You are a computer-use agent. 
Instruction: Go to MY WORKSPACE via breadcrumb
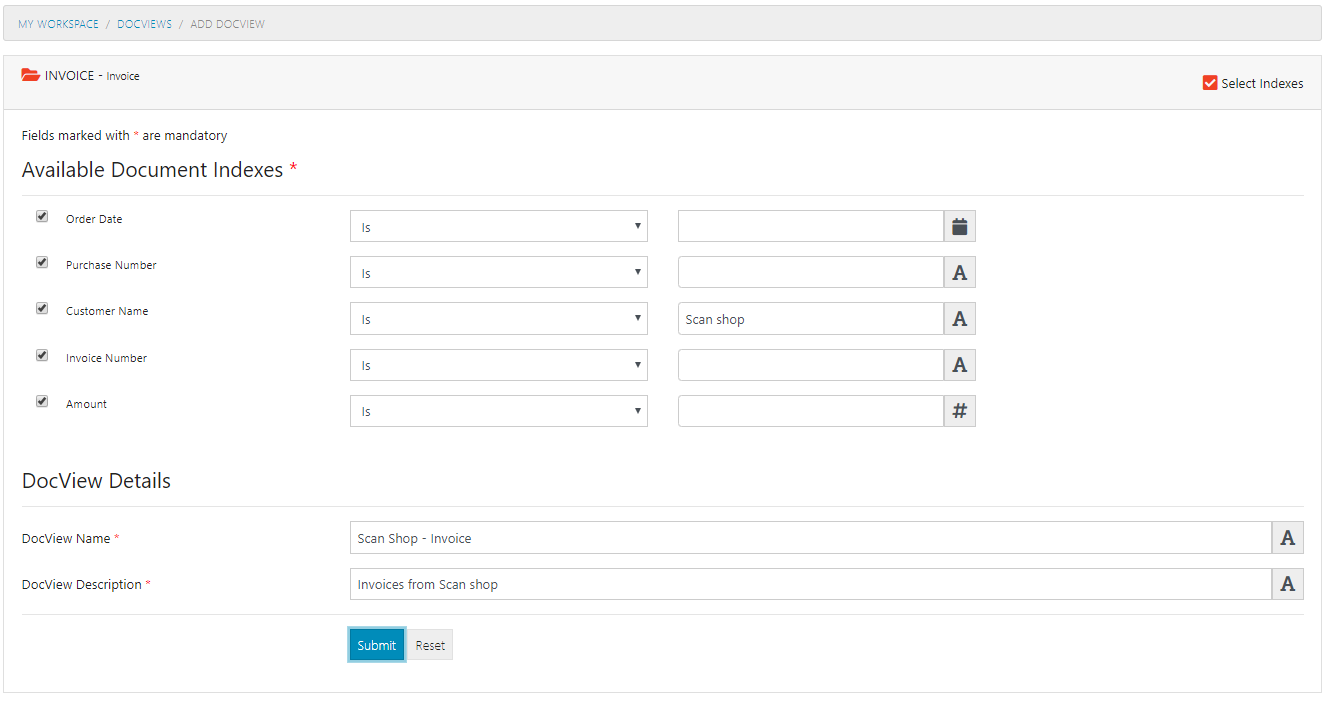[58, 23]
